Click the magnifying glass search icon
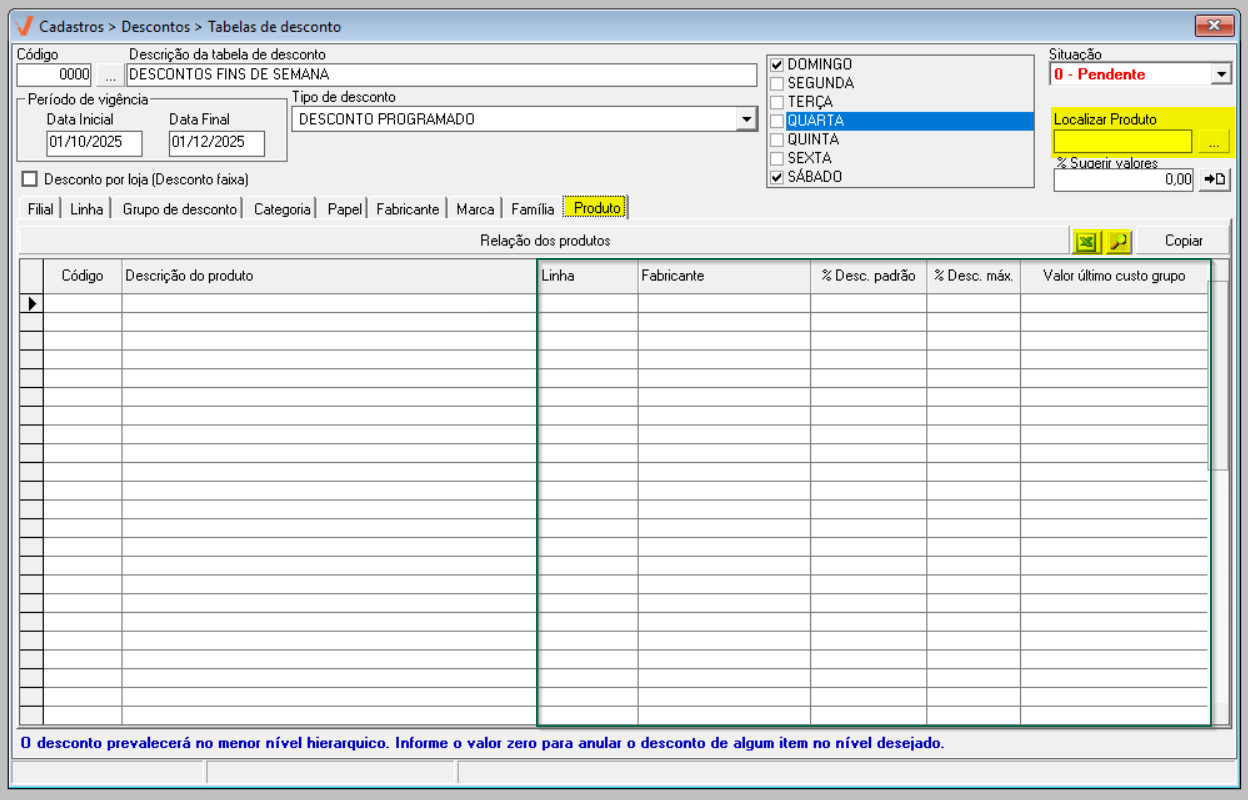The image size is (1248, 800). click(1118, 241)
